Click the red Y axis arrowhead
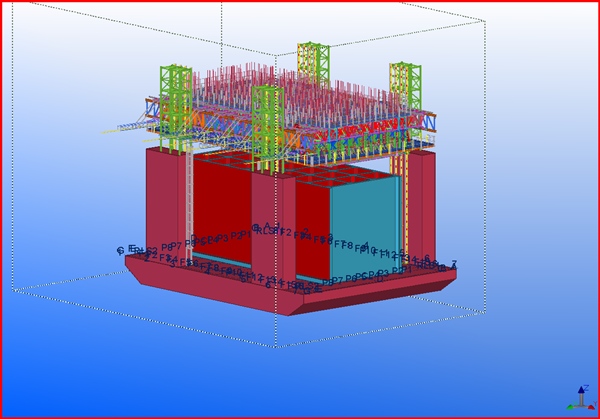600x419 pixels. (590, 405)
